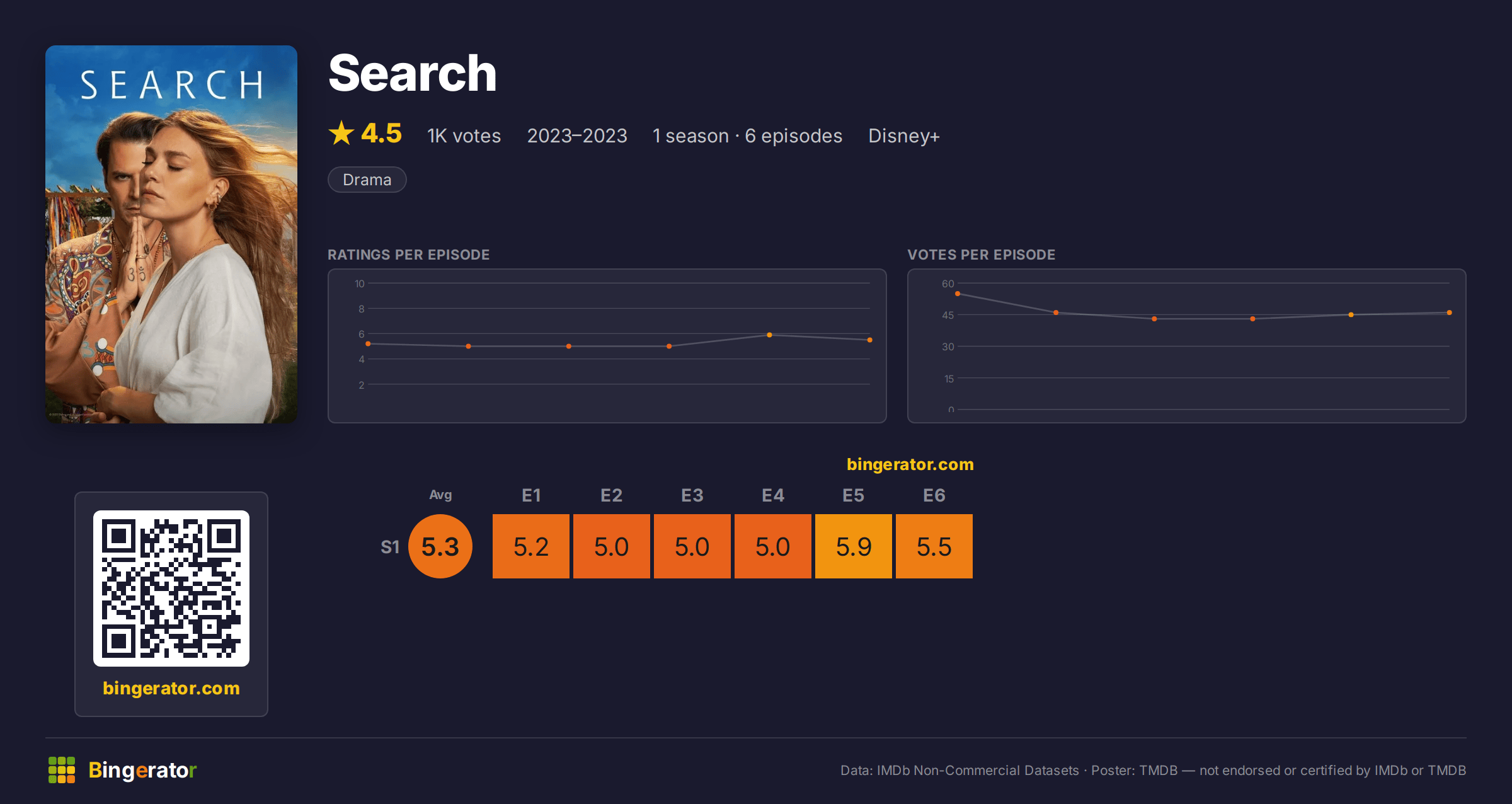Open bingerator.com link above the episode grid
The width and height of the screenshot is (1512, 804).
point(910,464)
